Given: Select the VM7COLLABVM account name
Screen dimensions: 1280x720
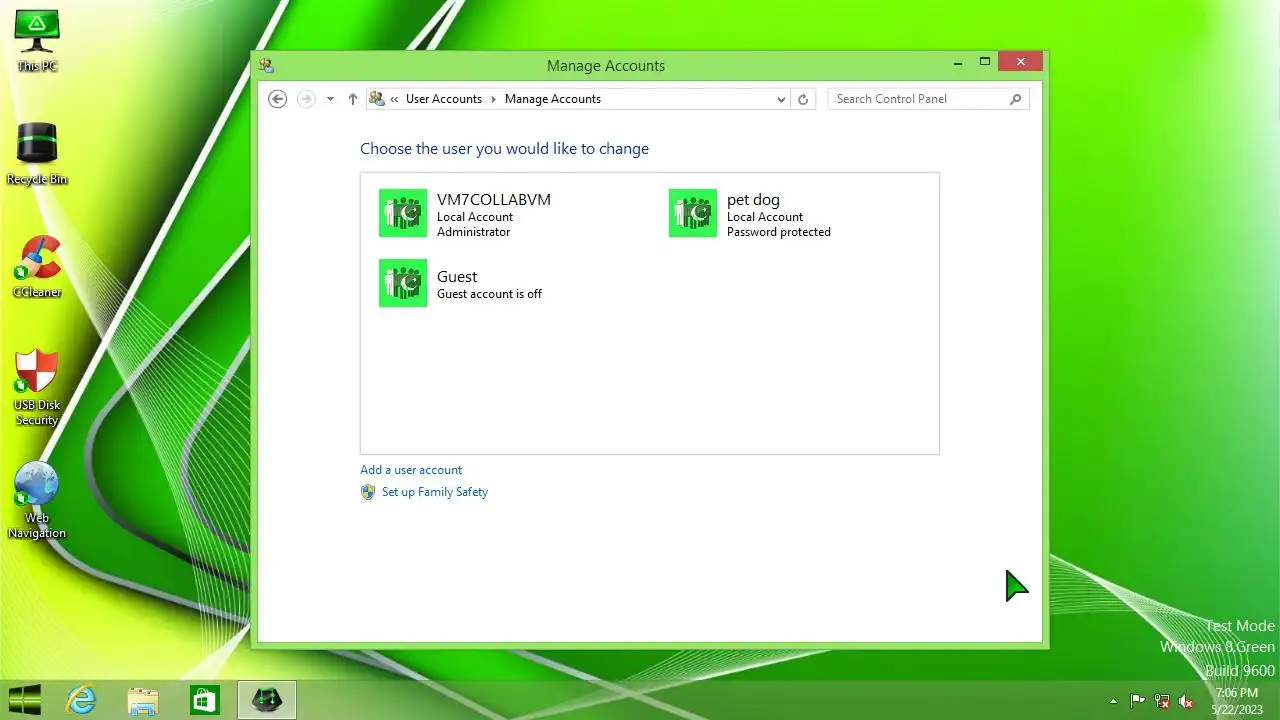Looking at the screenshot, I should click(494, 200).
